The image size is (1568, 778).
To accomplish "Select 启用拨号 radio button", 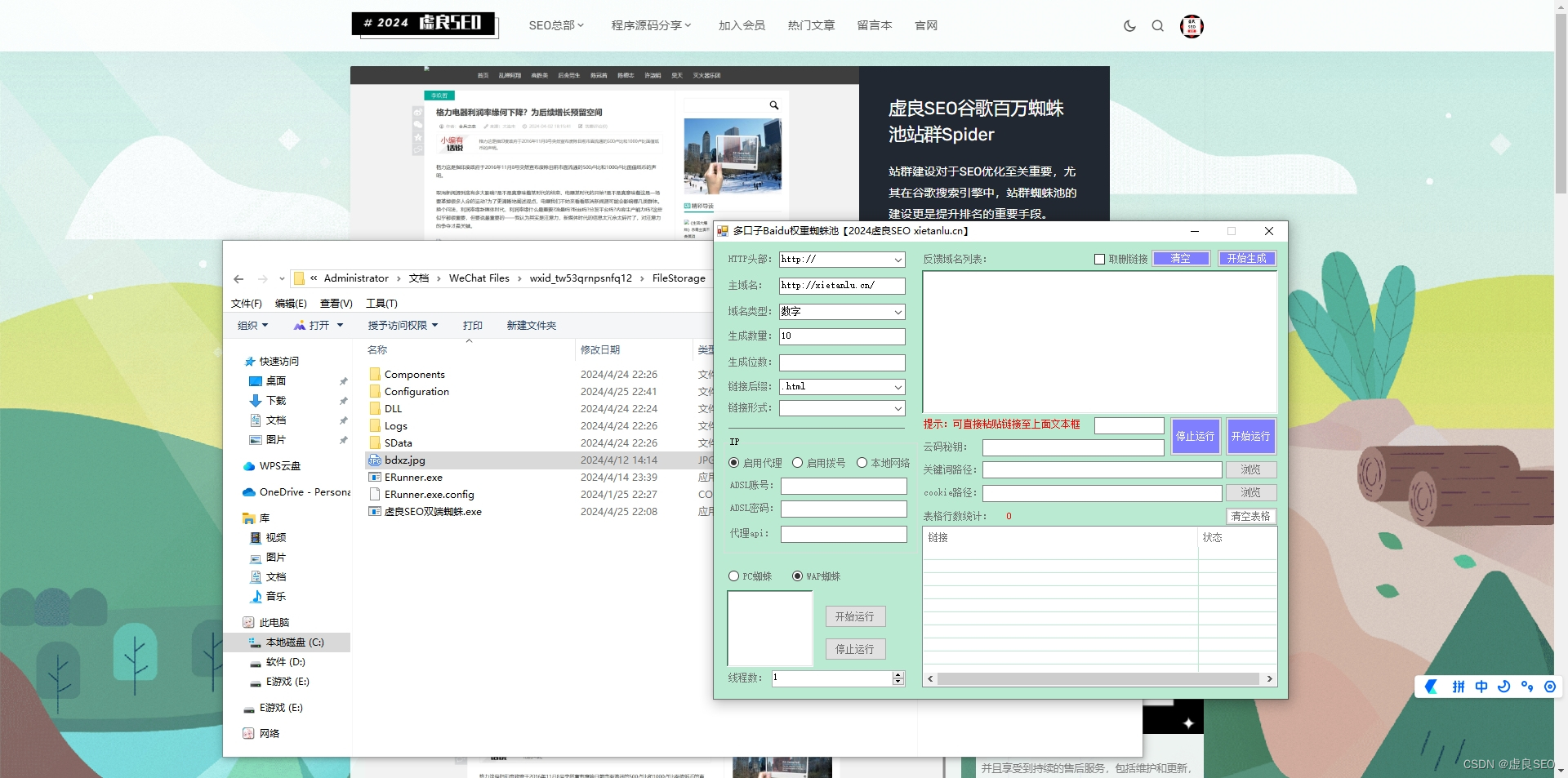I will (x=797, y=463).
